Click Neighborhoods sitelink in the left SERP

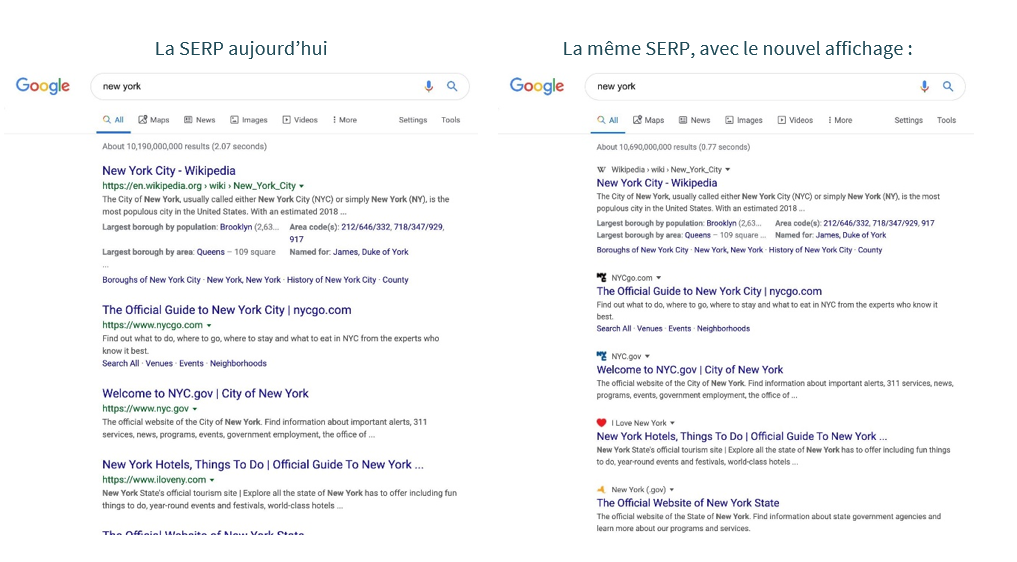(x=238, y=363)
